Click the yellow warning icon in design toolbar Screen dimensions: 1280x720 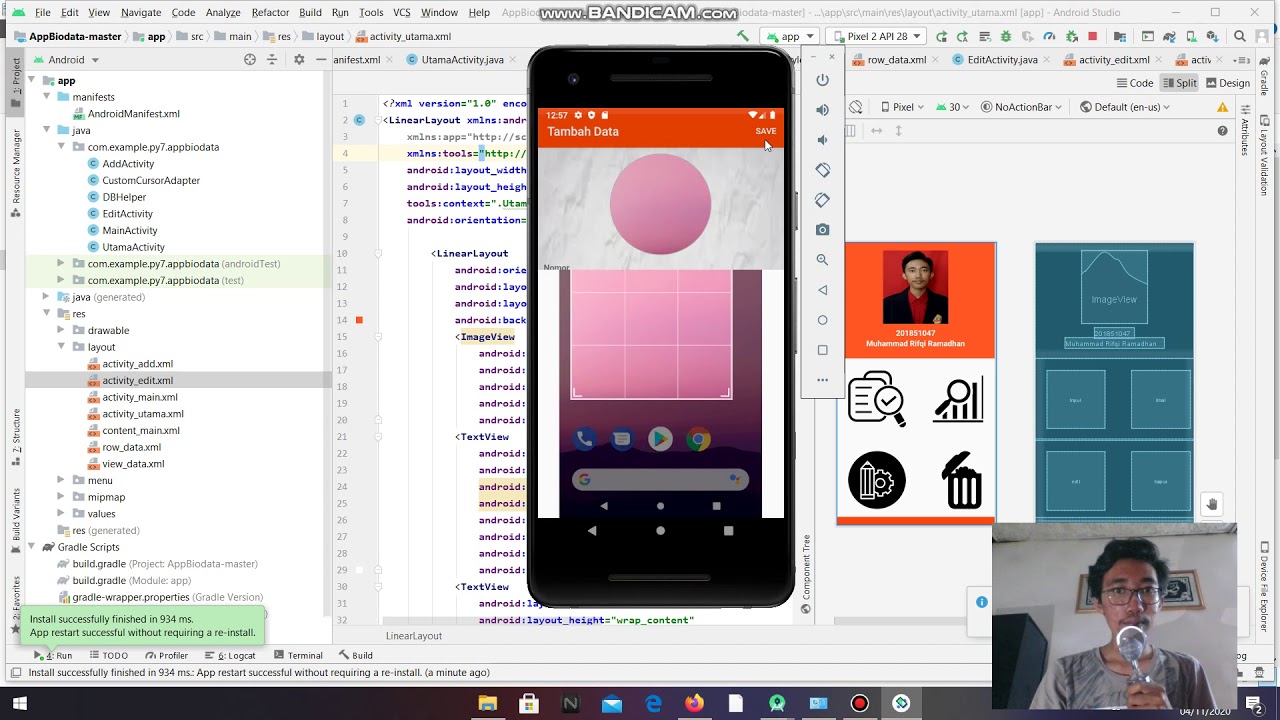pos(1222,107)
